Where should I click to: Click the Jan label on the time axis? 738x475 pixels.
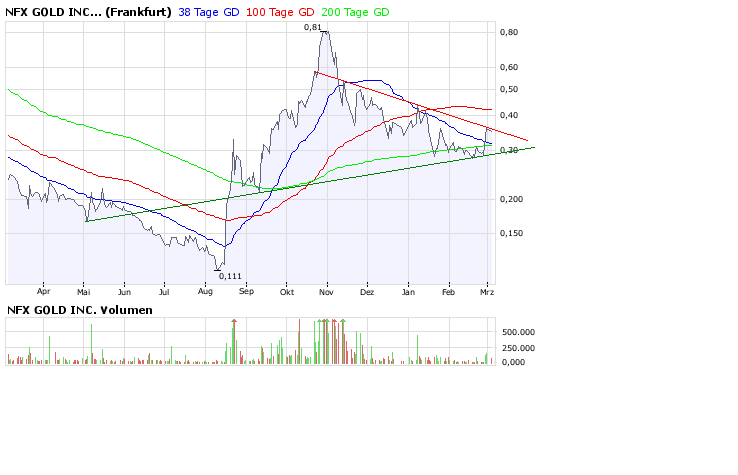tap(408, 292)
